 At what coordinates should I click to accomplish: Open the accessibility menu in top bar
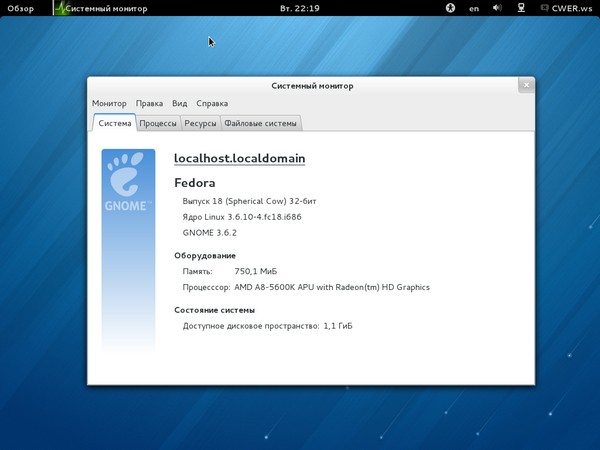[x=450, y=8]
